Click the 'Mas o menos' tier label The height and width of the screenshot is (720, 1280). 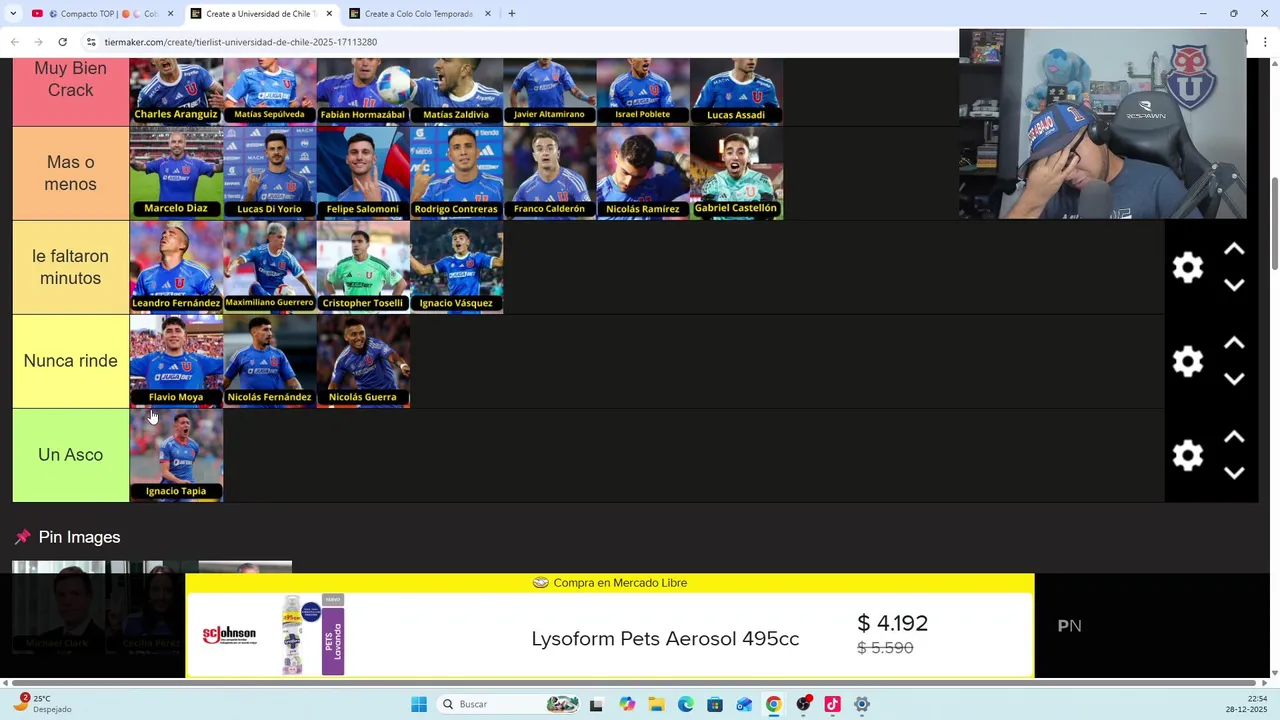click(x=70, y=173)
